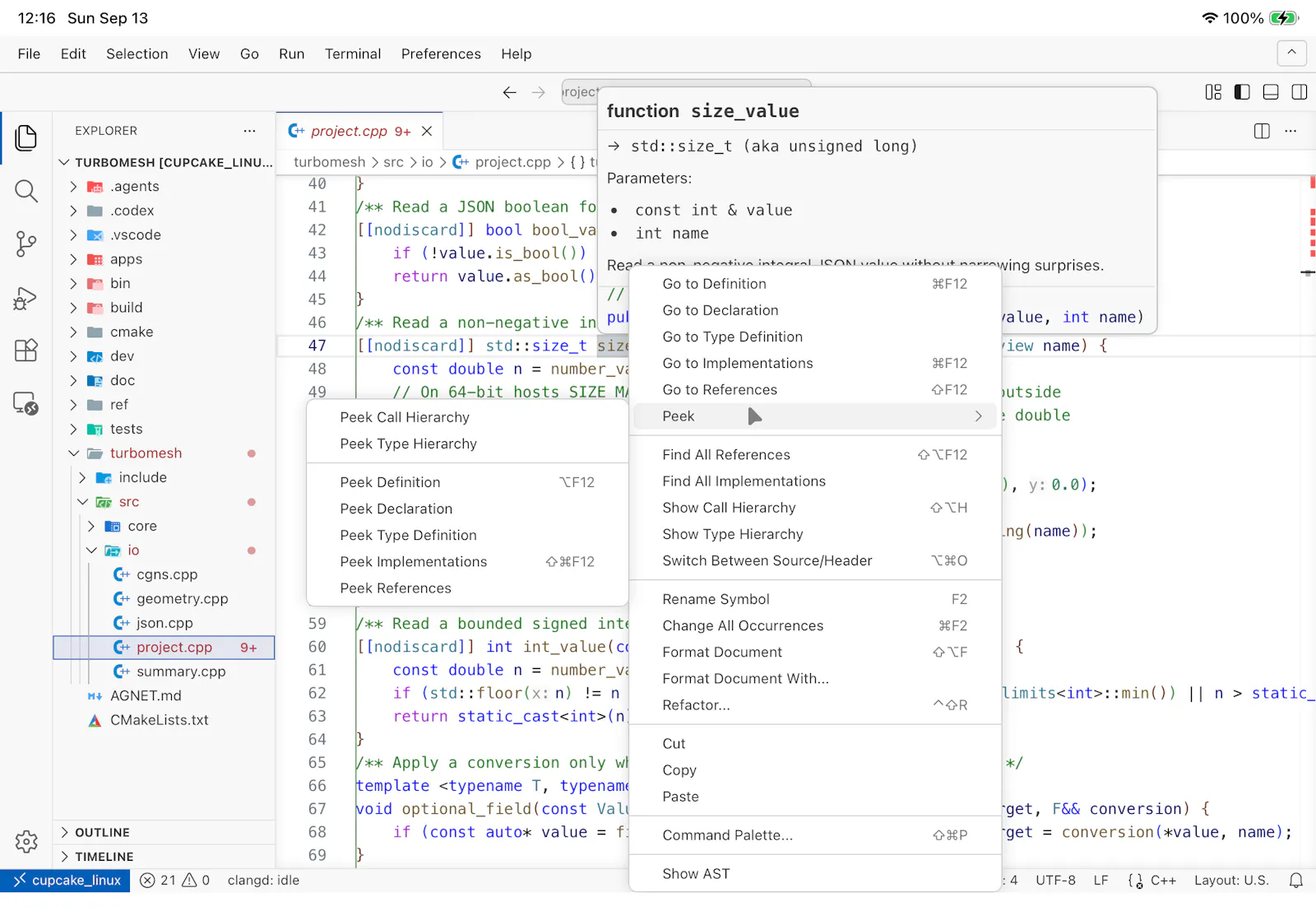1316x920 pixels.
Task: Select Go to Definition in context menu
Action: (815, 284)
